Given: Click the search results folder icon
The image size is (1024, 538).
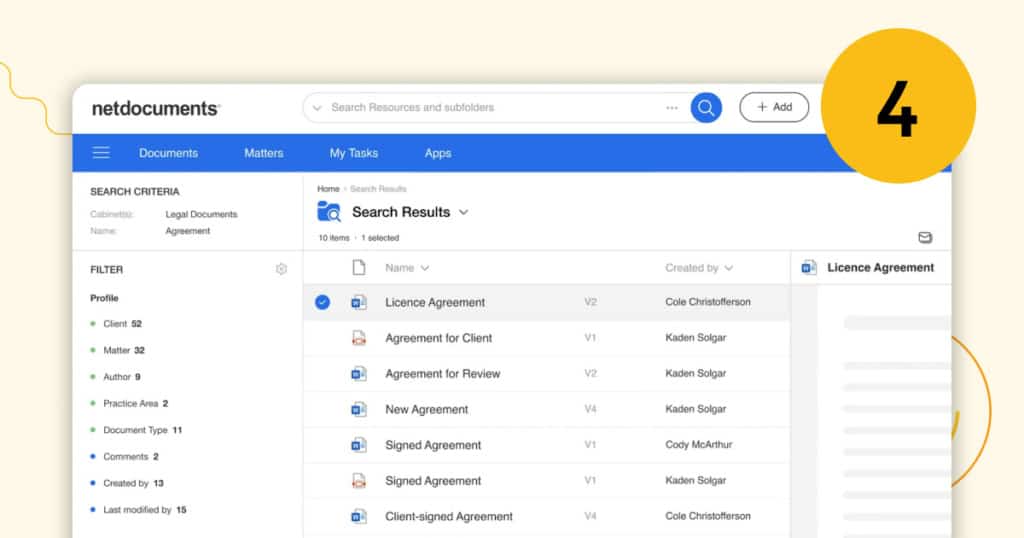Looking at the screenshot, I should [x=328, y=212].
